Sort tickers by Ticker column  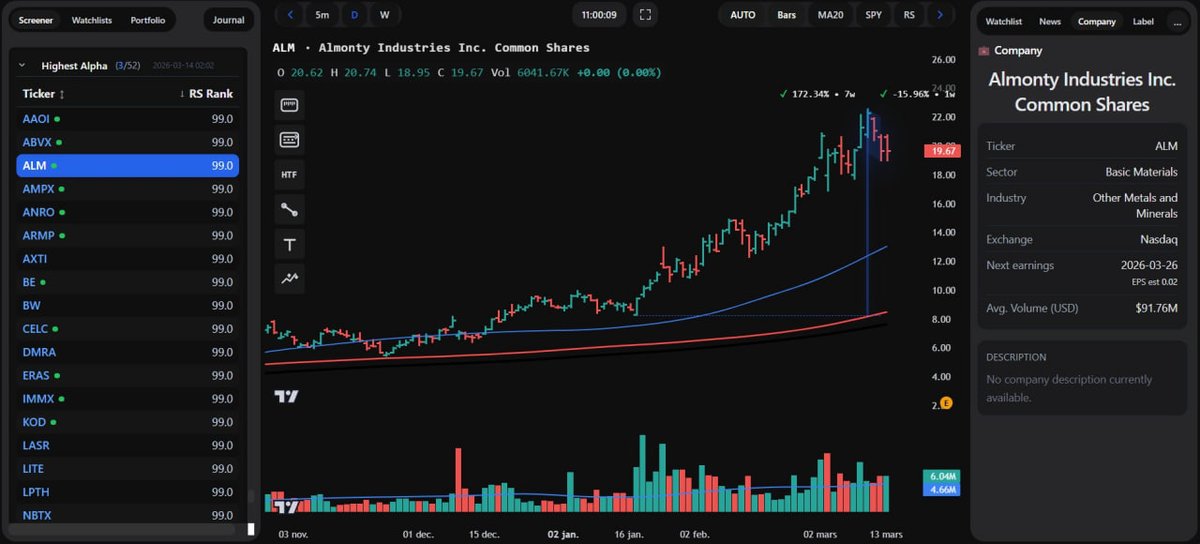(44, 94)
